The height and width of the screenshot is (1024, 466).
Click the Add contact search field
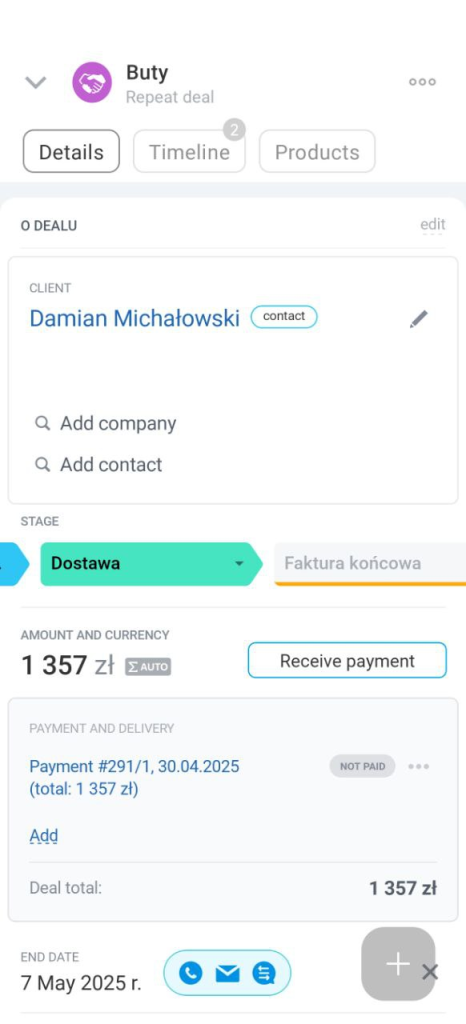[99, 464]
